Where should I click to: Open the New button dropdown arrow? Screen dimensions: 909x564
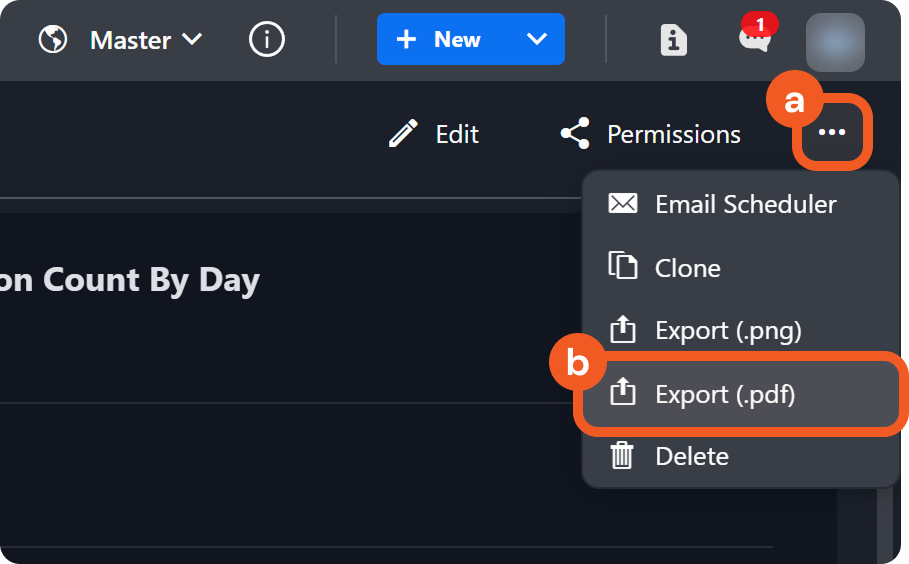537,40
